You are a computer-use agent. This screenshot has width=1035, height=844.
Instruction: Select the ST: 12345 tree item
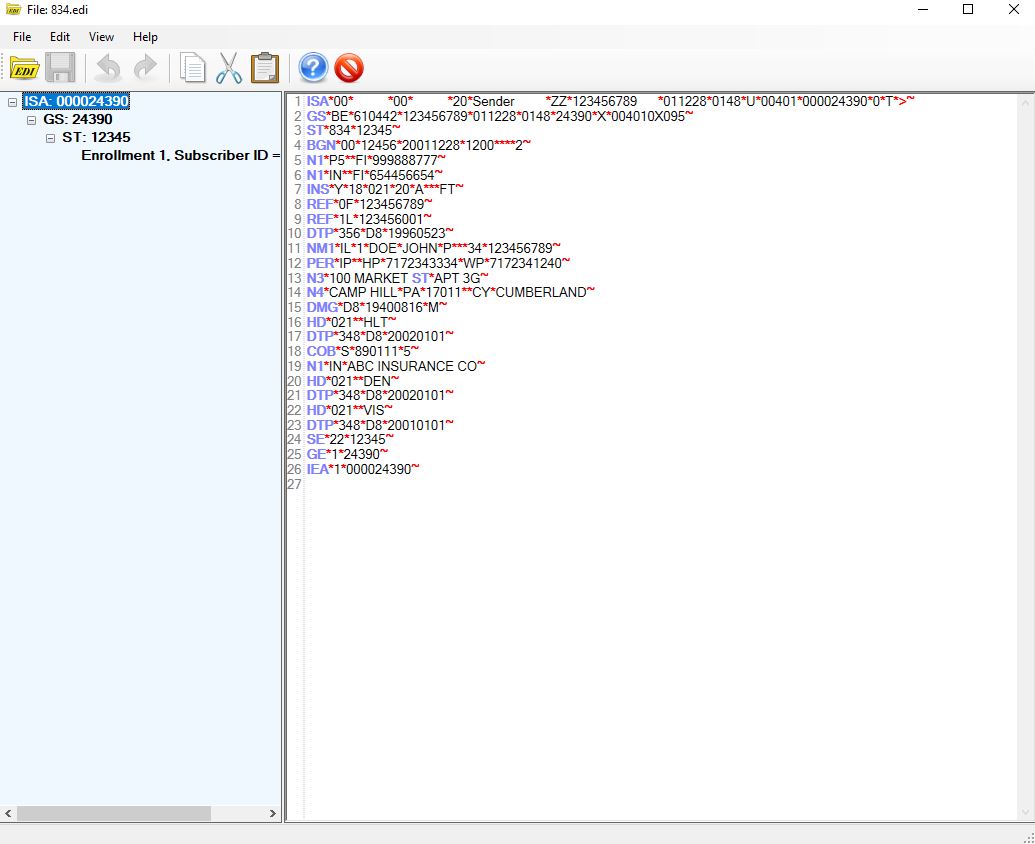click(96, 137)
